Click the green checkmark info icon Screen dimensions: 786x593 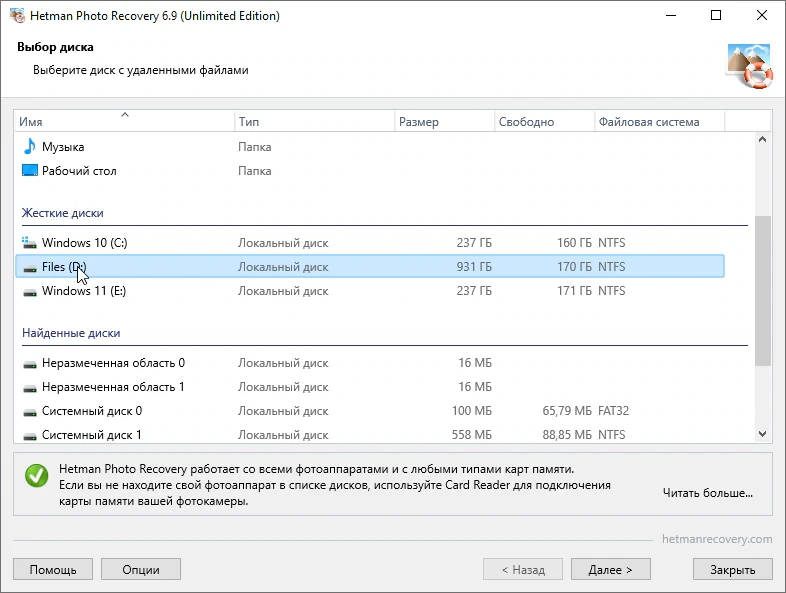(37, 475)
